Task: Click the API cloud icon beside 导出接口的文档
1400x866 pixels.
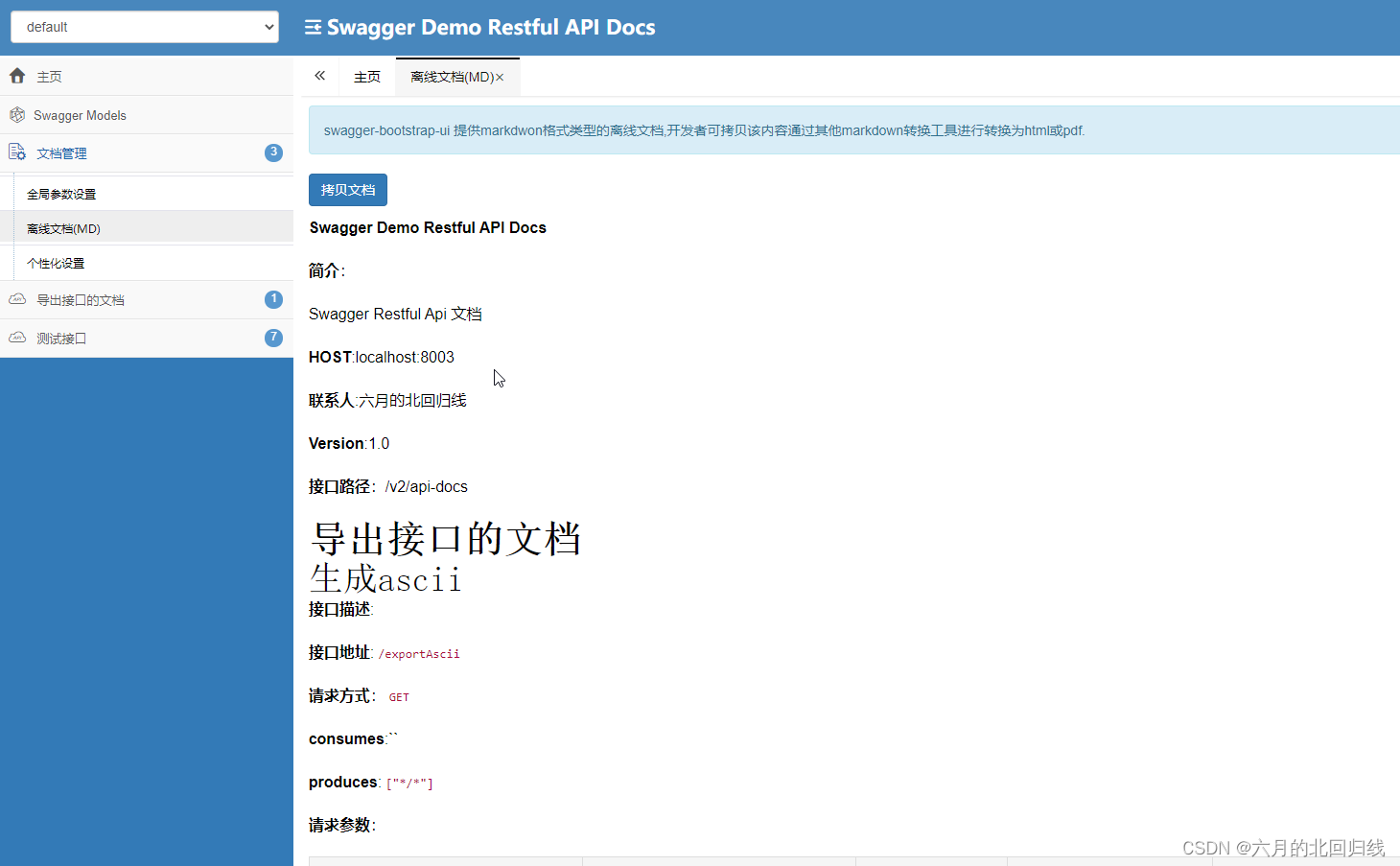Action: [17, 299]
